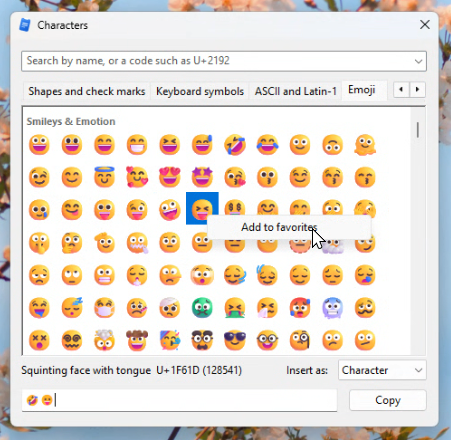Pick the disguised face with glasses and mustache
This screenshot has width=451, height=440.
coord(202,340)
